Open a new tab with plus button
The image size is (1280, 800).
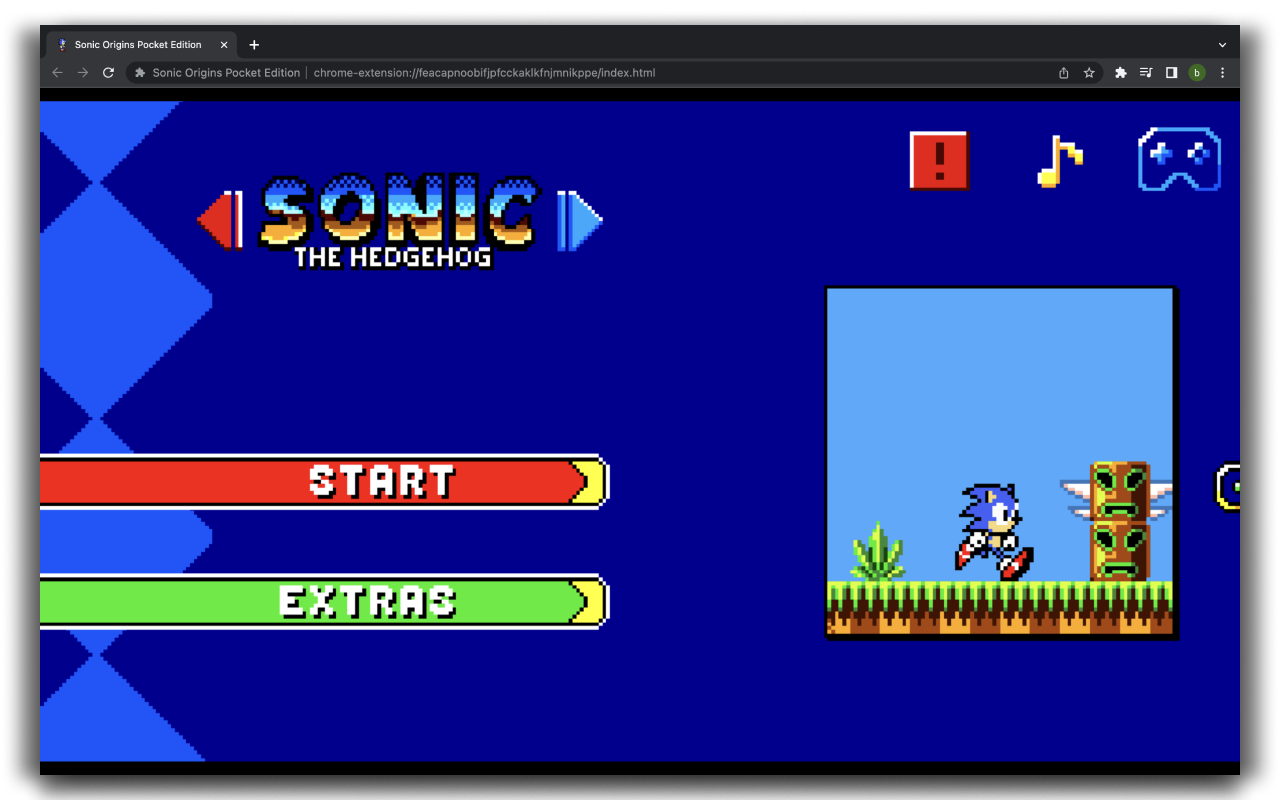pos(254,45)
